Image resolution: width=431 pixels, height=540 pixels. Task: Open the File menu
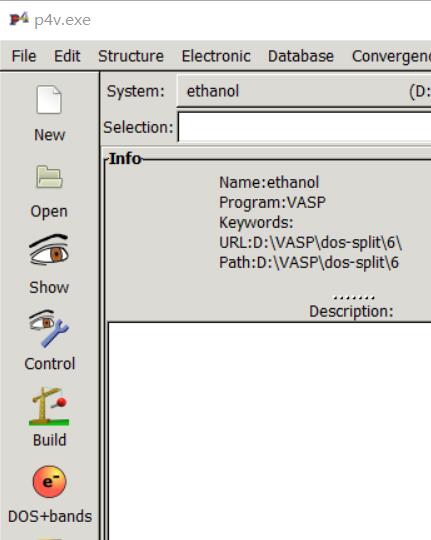point(24,56)
